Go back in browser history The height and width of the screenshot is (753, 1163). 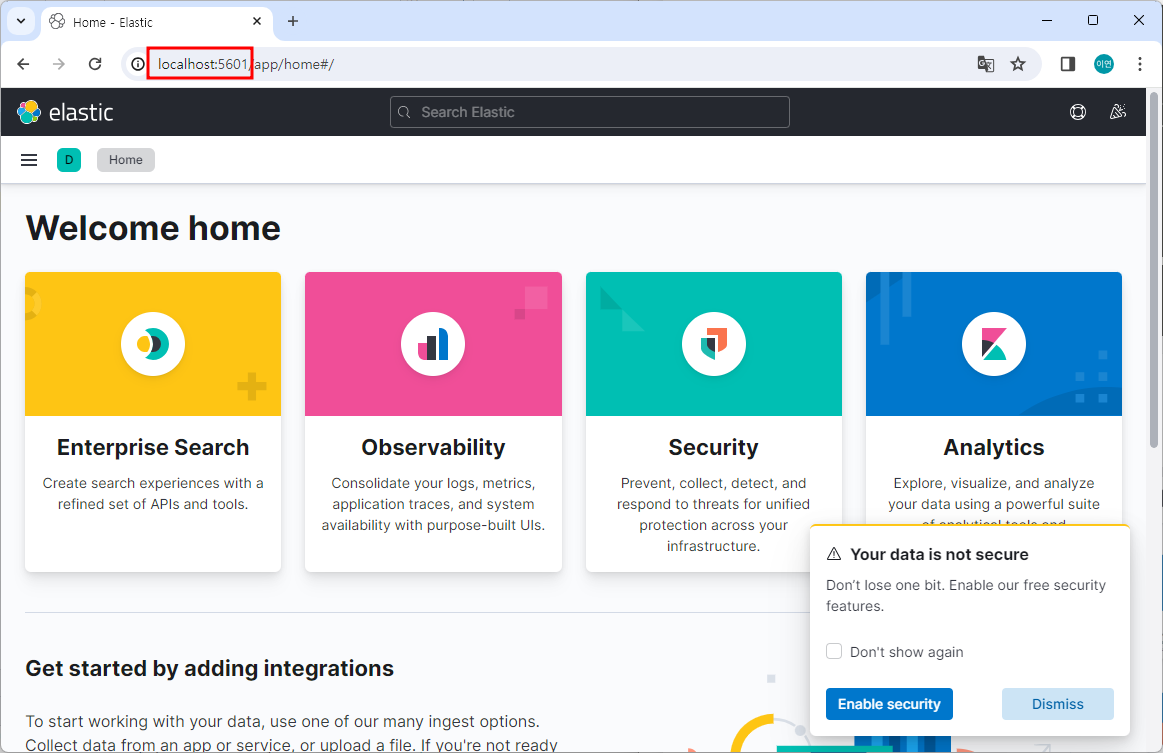(23, 64)
